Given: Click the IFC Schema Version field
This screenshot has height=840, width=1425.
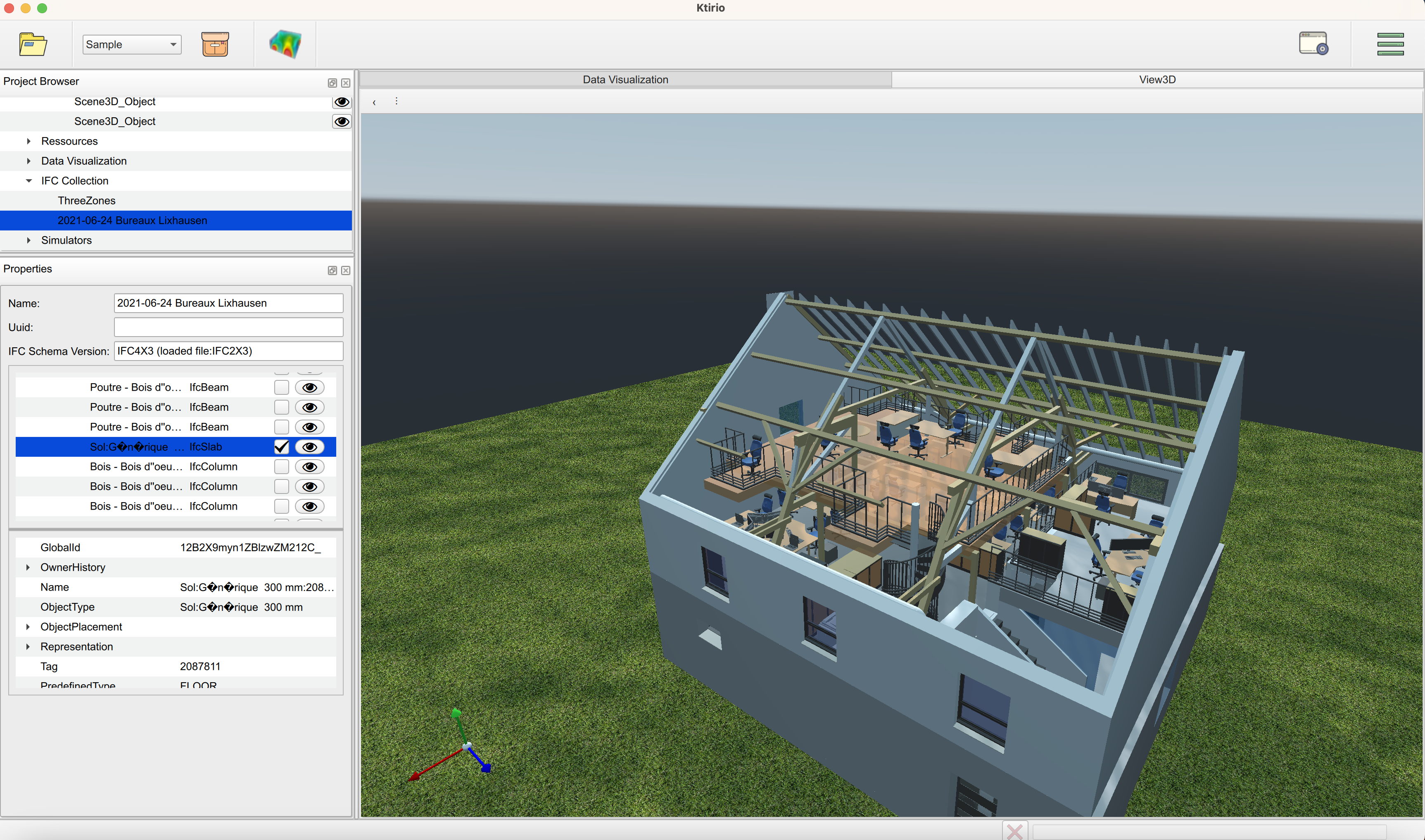Looking at the screenshot, I should pos(229,351).
